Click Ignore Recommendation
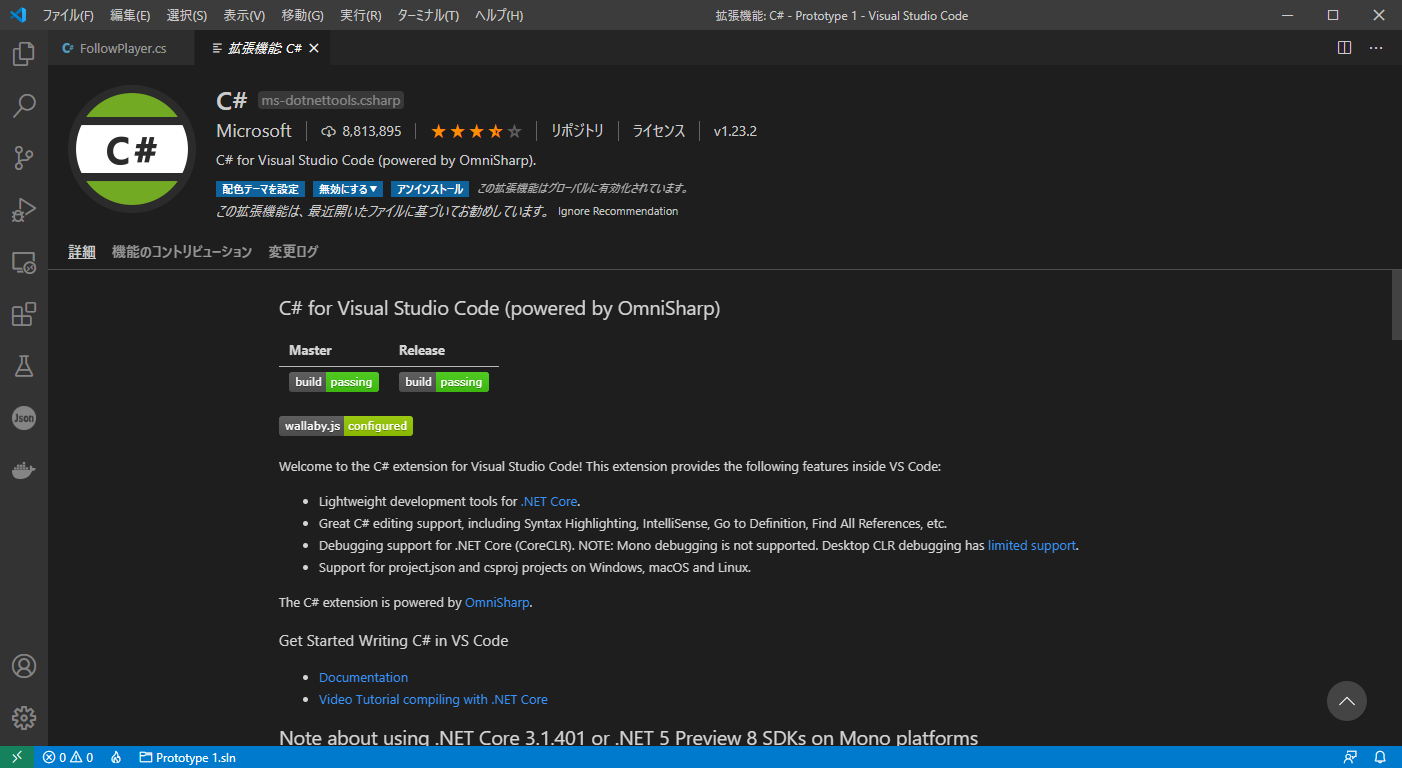Viewport: 1402px width, 768px height. (618, 211)
